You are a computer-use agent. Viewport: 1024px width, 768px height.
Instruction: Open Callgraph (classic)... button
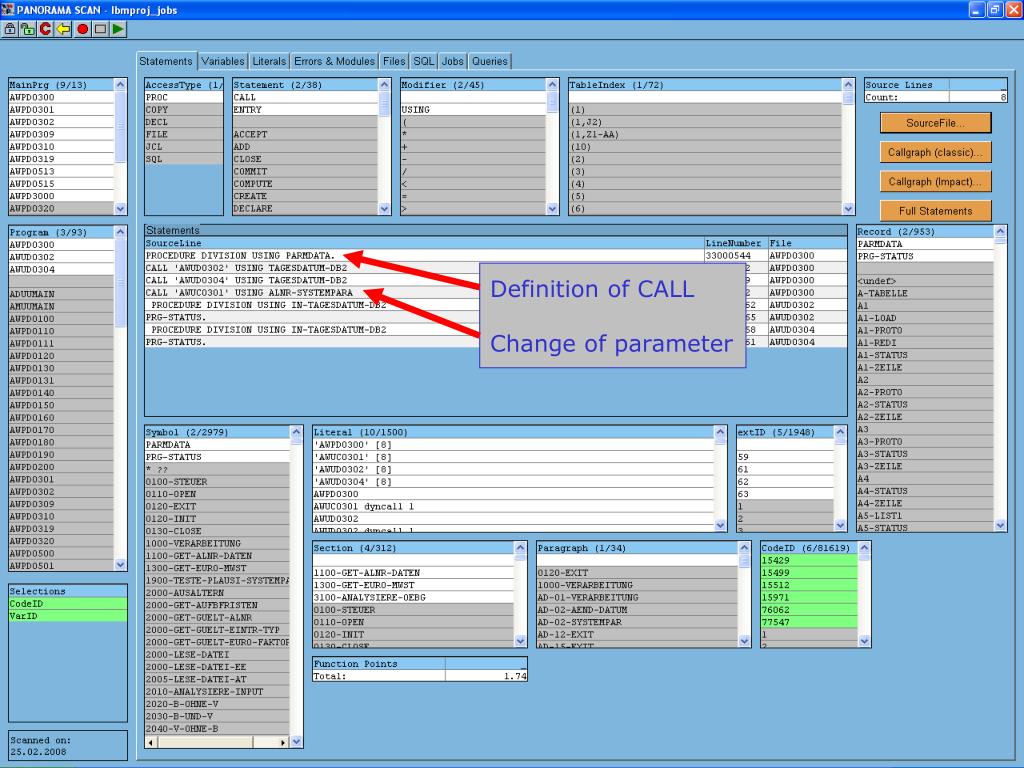(935, 152)
